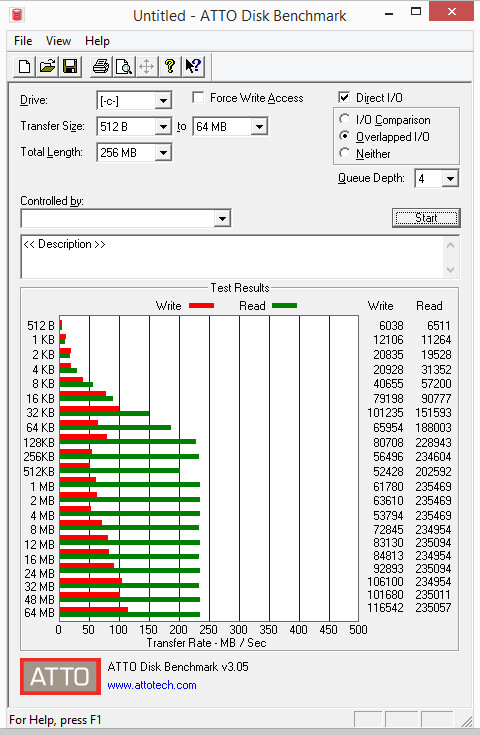The height and width of the screenshot is (735, 480).
Task: Minimize the ATTO Disk Benchmark window
Action: click(389, 14)
